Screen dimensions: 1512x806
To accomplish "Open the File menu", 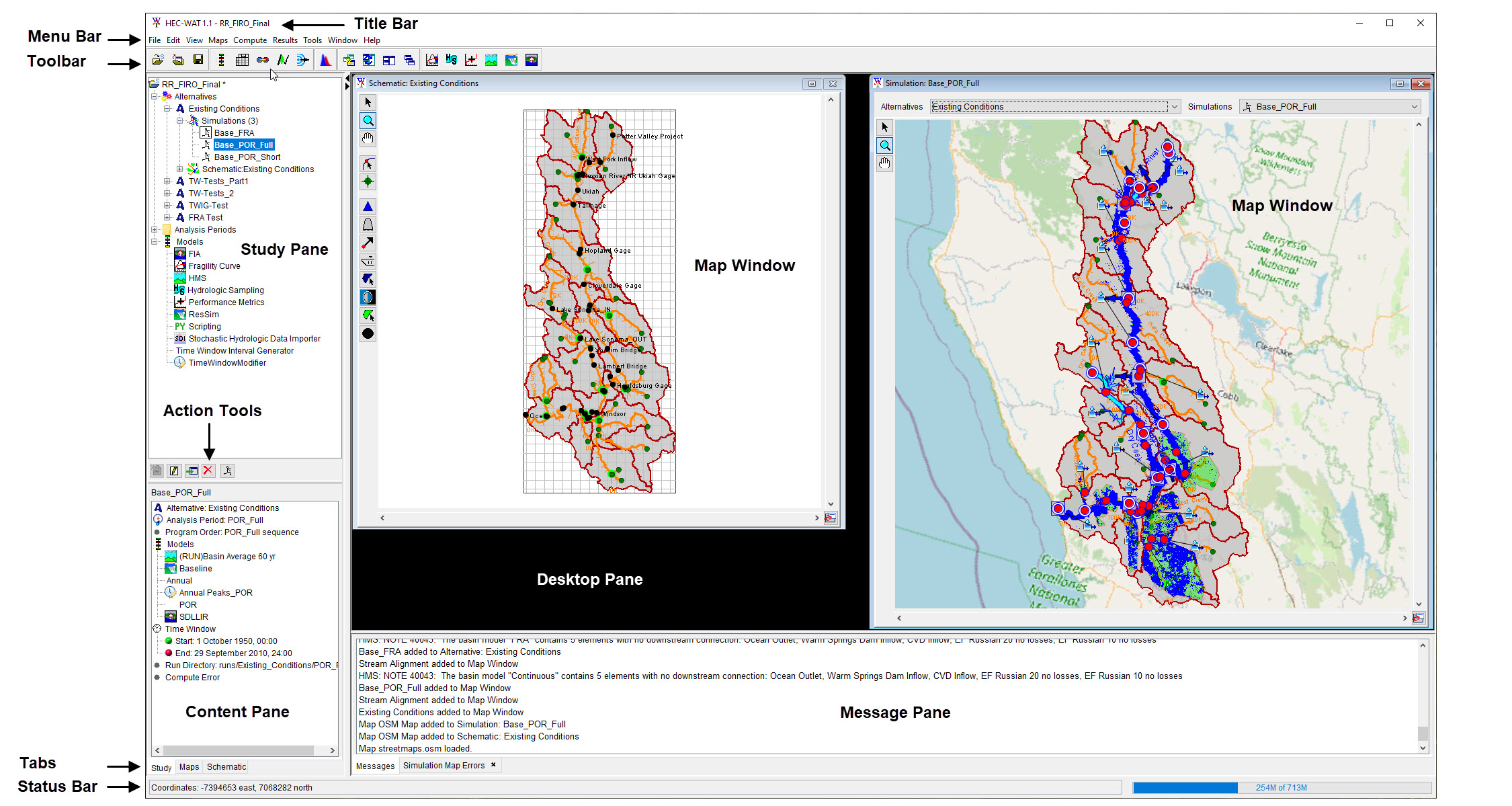I will pos(155,40).
